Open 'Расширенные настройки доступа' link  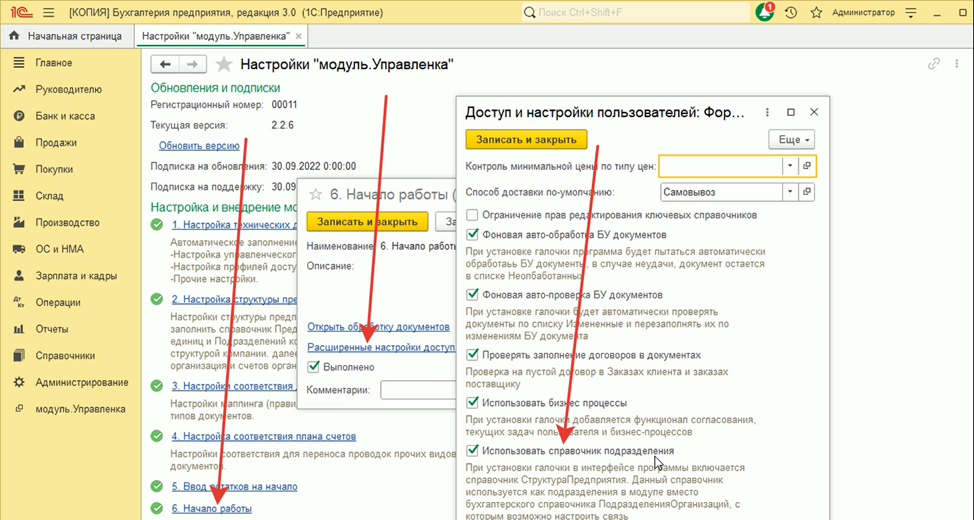(x=381, y=347)
